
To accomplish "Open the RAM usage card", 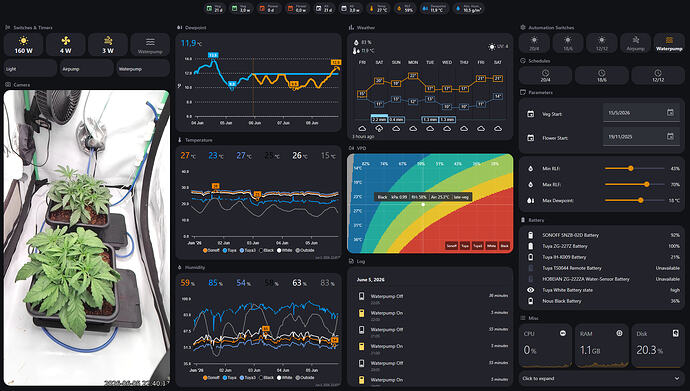I will [x=602, y=346].
